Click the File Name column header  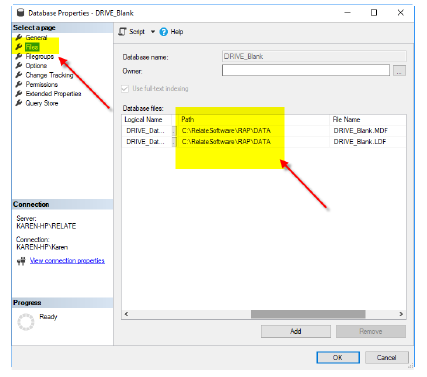coord(368,119)
